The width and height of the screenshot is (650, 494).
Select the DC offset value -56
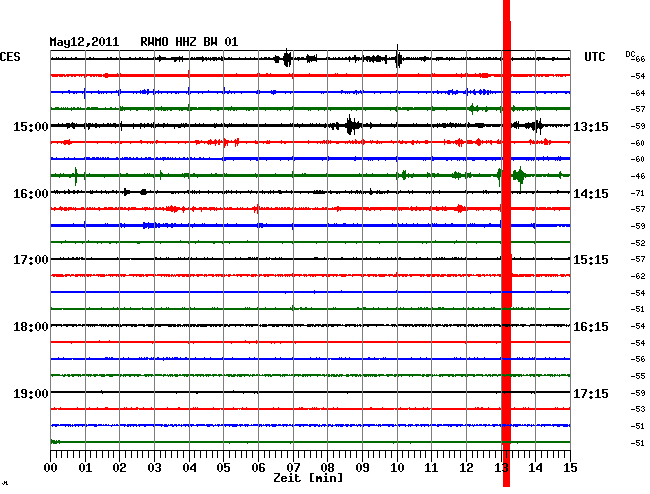tap(638, 359)
